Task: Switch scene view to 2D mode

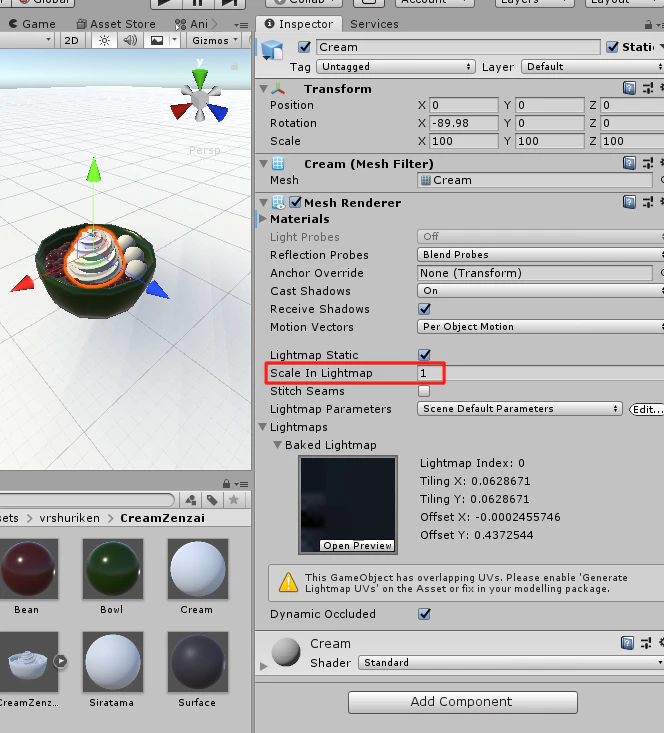Action: coord(72,41)
